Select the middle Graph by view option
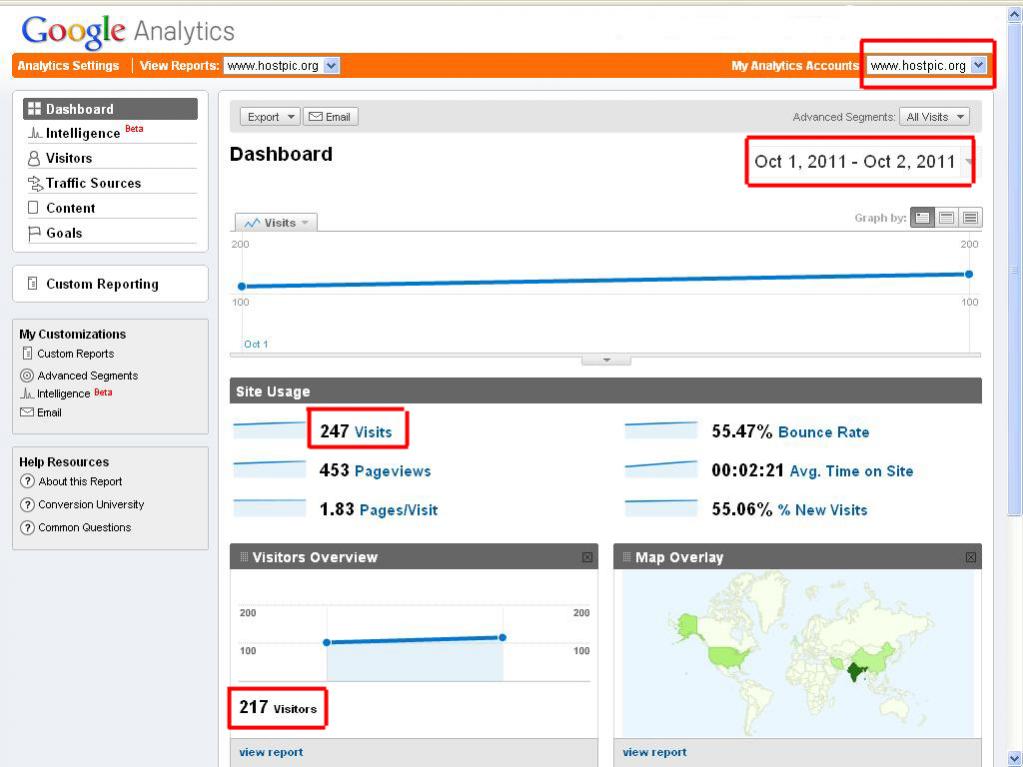 947,218
